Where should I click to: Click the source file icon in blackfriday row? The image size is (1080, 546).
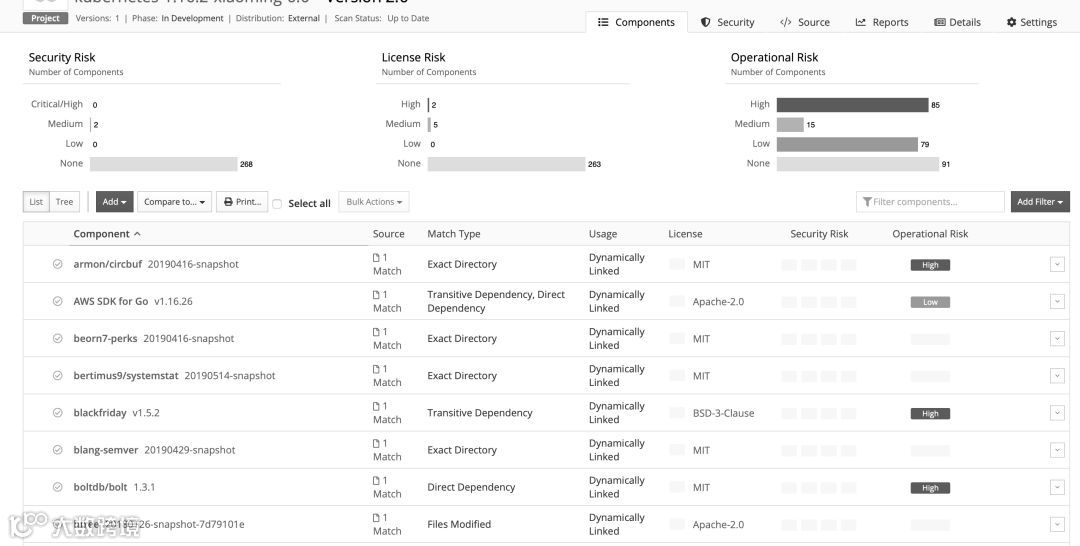[x=377, y=406]
